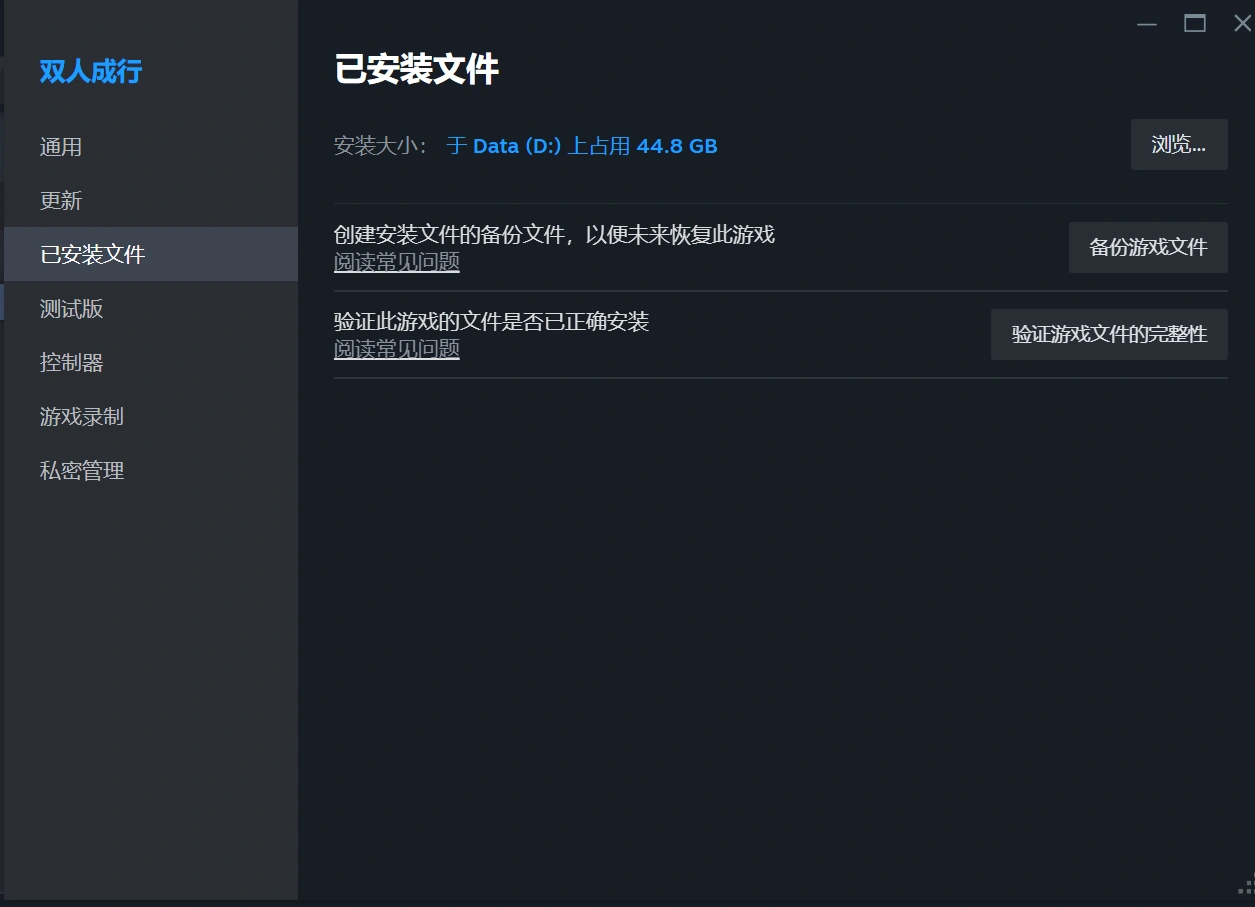Switch to 私密管理 tab
The height and width of the screenshot is (907, 1255).
click(x=82, y=471)
